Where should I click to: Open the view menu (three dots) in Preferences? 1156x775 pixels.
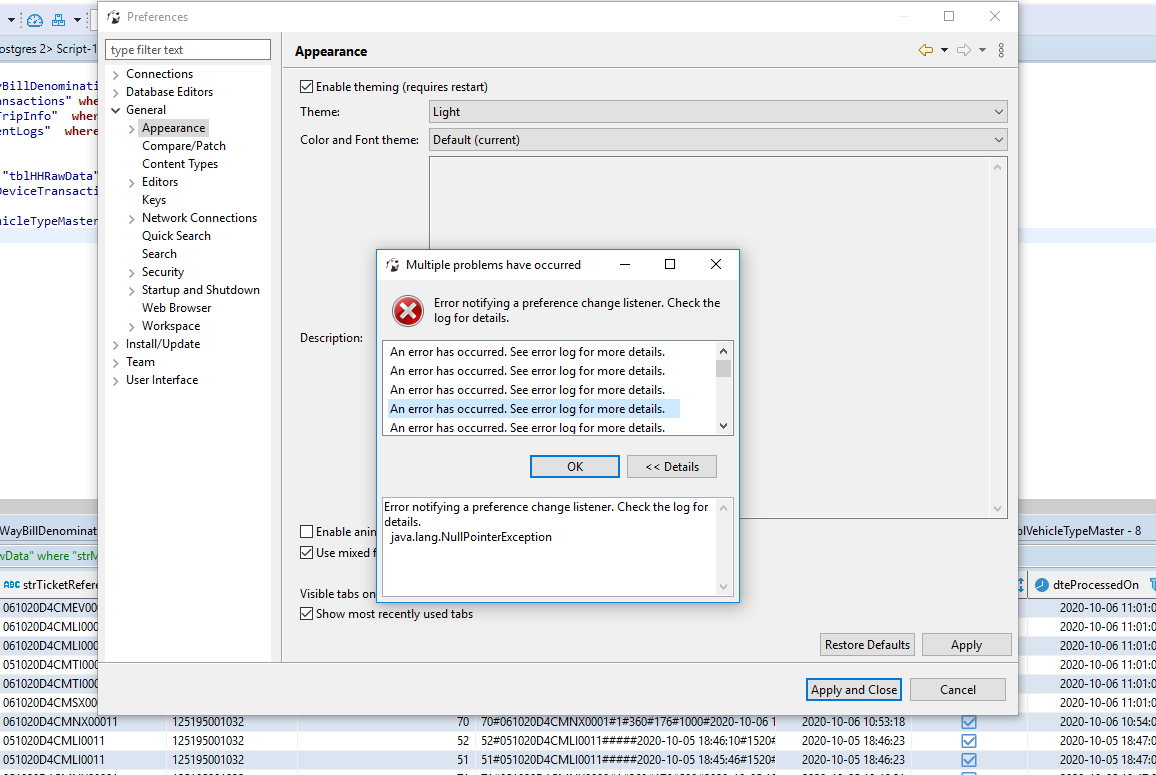pos(1001,49)
